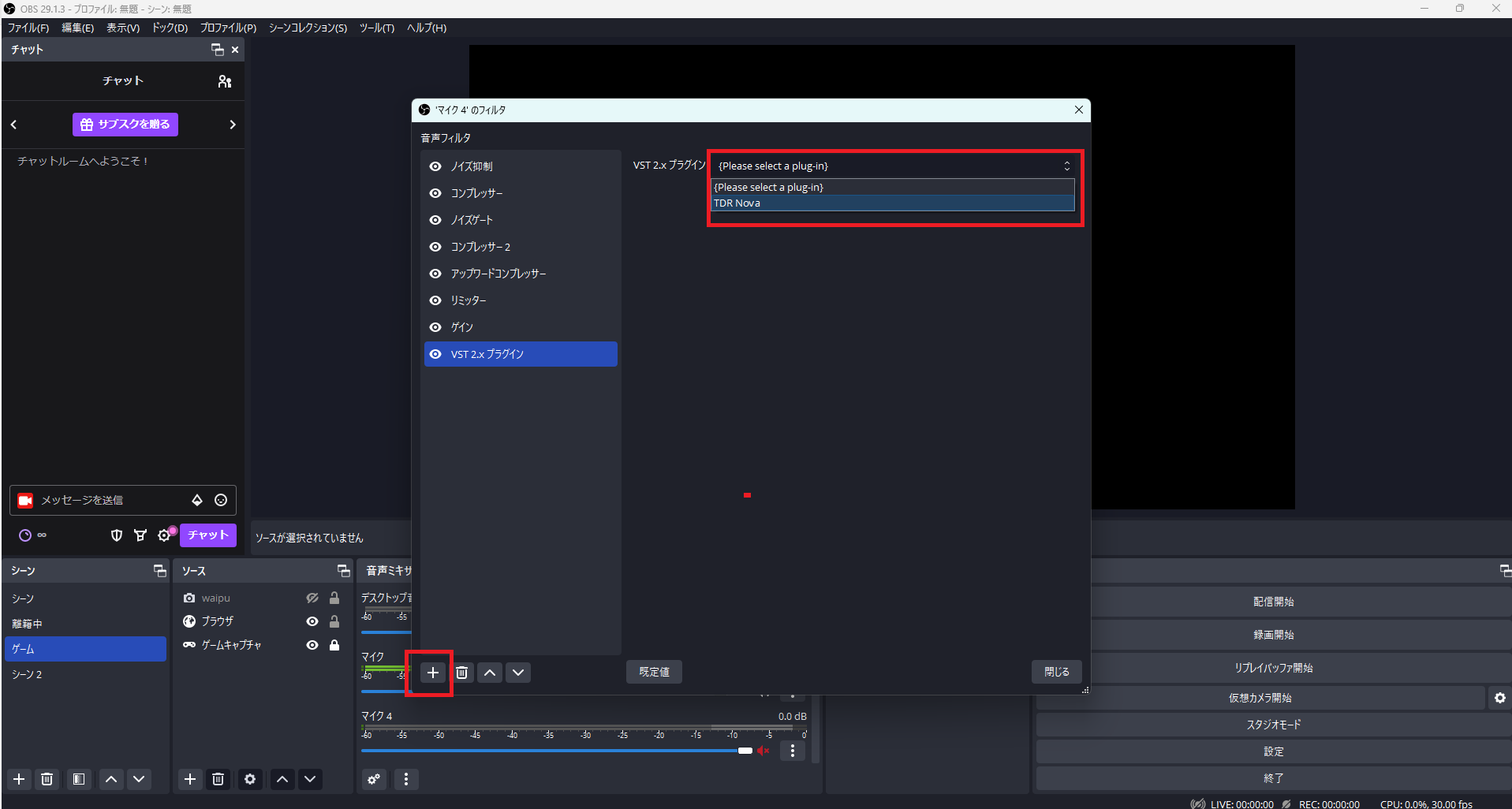Open chat shield mod icon

117,535
